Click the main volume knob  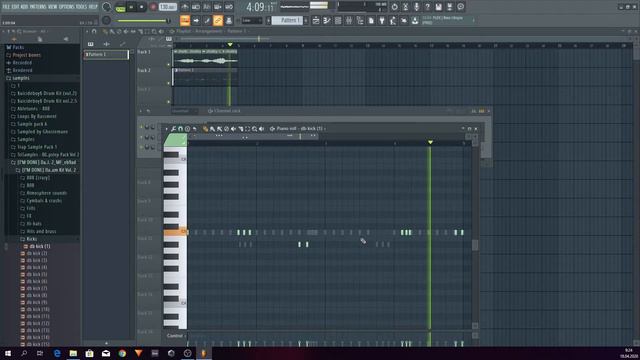click(x=107, y=7)
